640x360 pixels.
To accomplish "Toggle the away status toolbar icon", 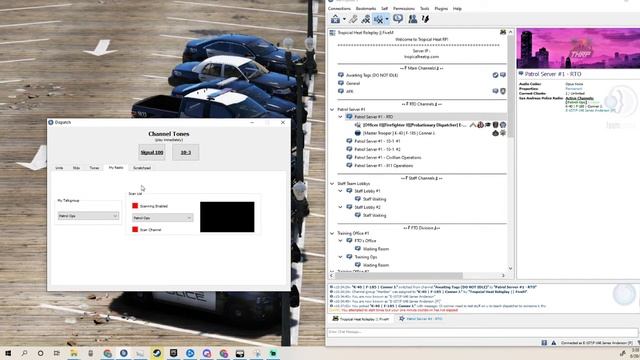I will click(379, 19).
